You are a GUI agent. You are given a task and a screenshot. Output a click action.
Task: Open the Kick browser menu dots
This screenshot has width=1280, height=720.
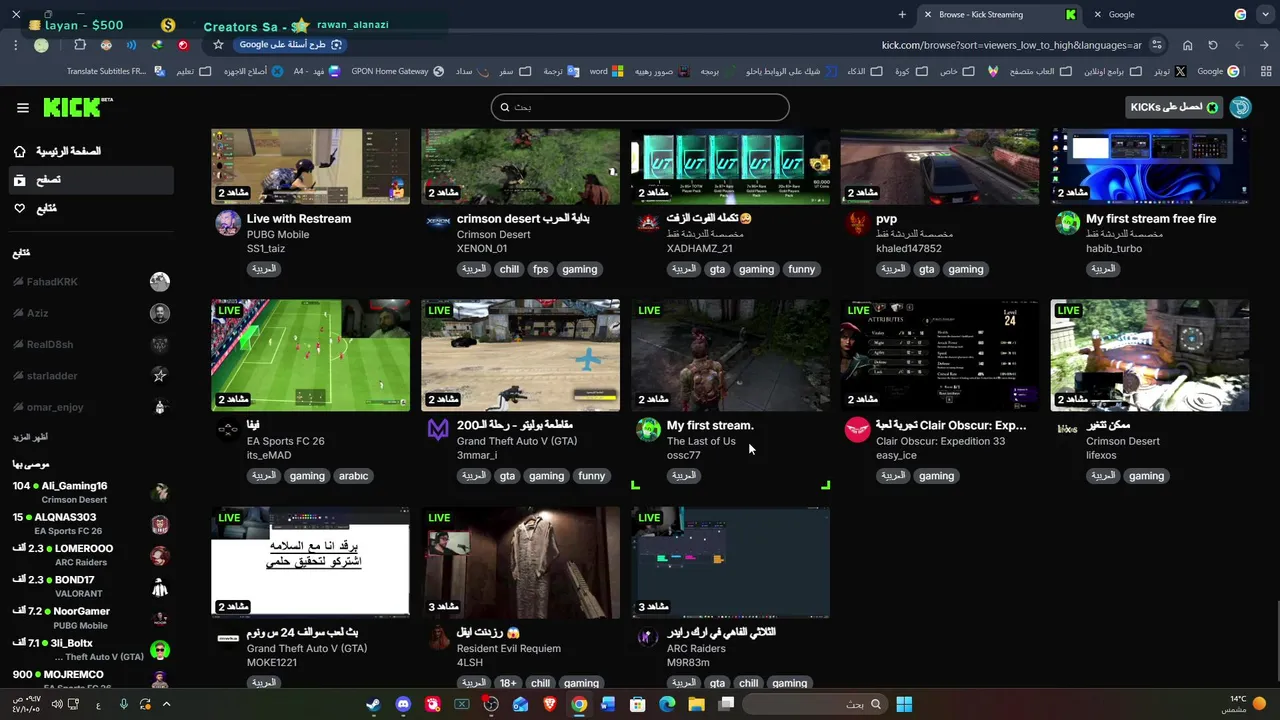click(x=16, y=45)
